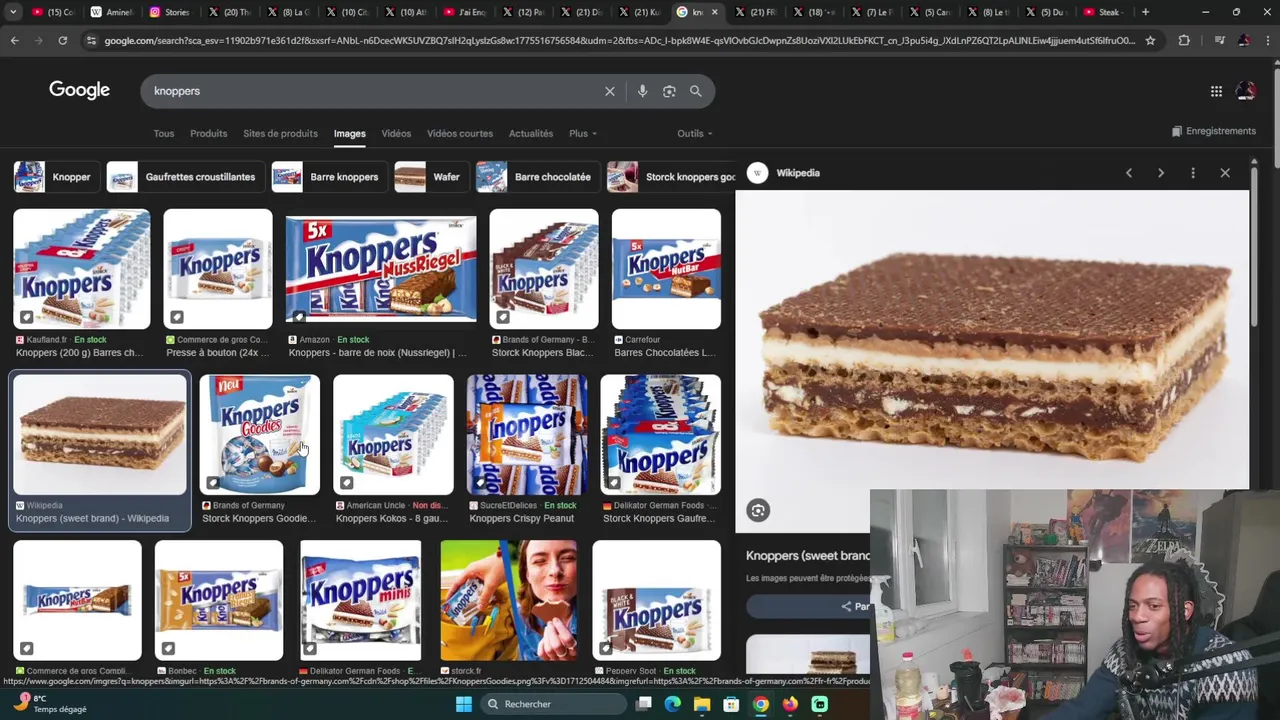Image resolution: width=1280 pixels, height=720 pixels.
Task: Search this image with Lens button
Action: 758,511
